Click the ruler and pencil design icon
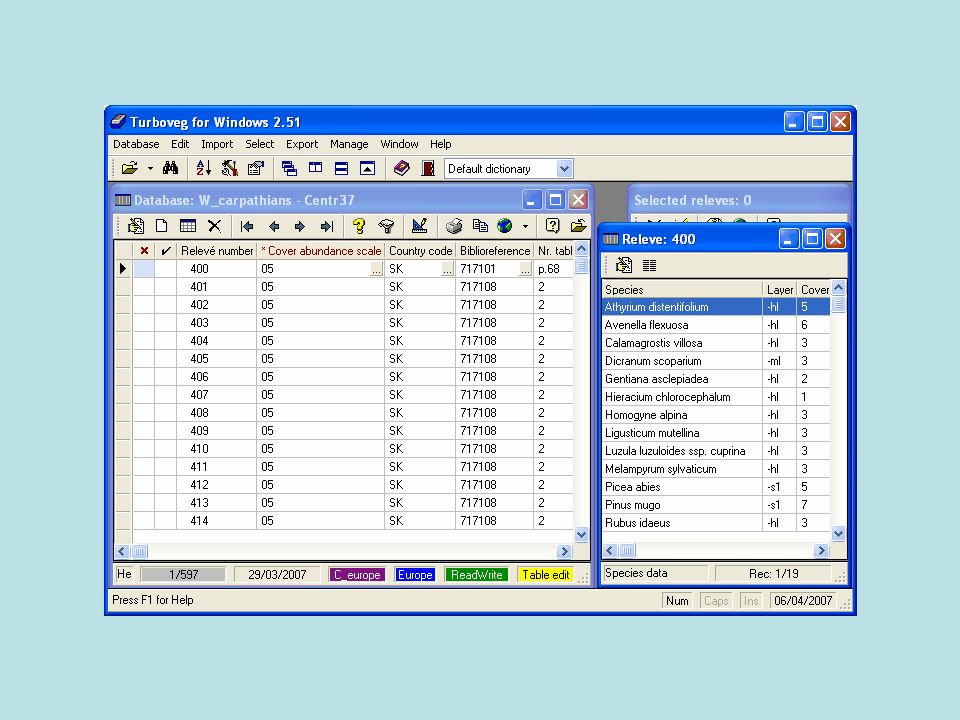 tap(419, 227)
